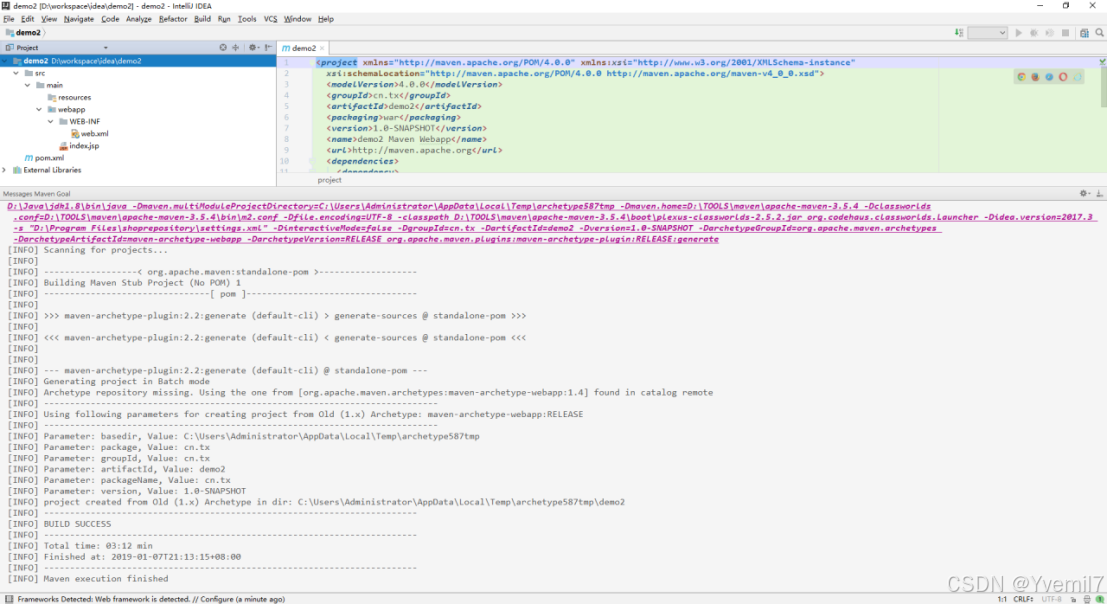The image size is (1108, 604).
Task: Collapse the demo2 root node
Action: click(6, 61)
